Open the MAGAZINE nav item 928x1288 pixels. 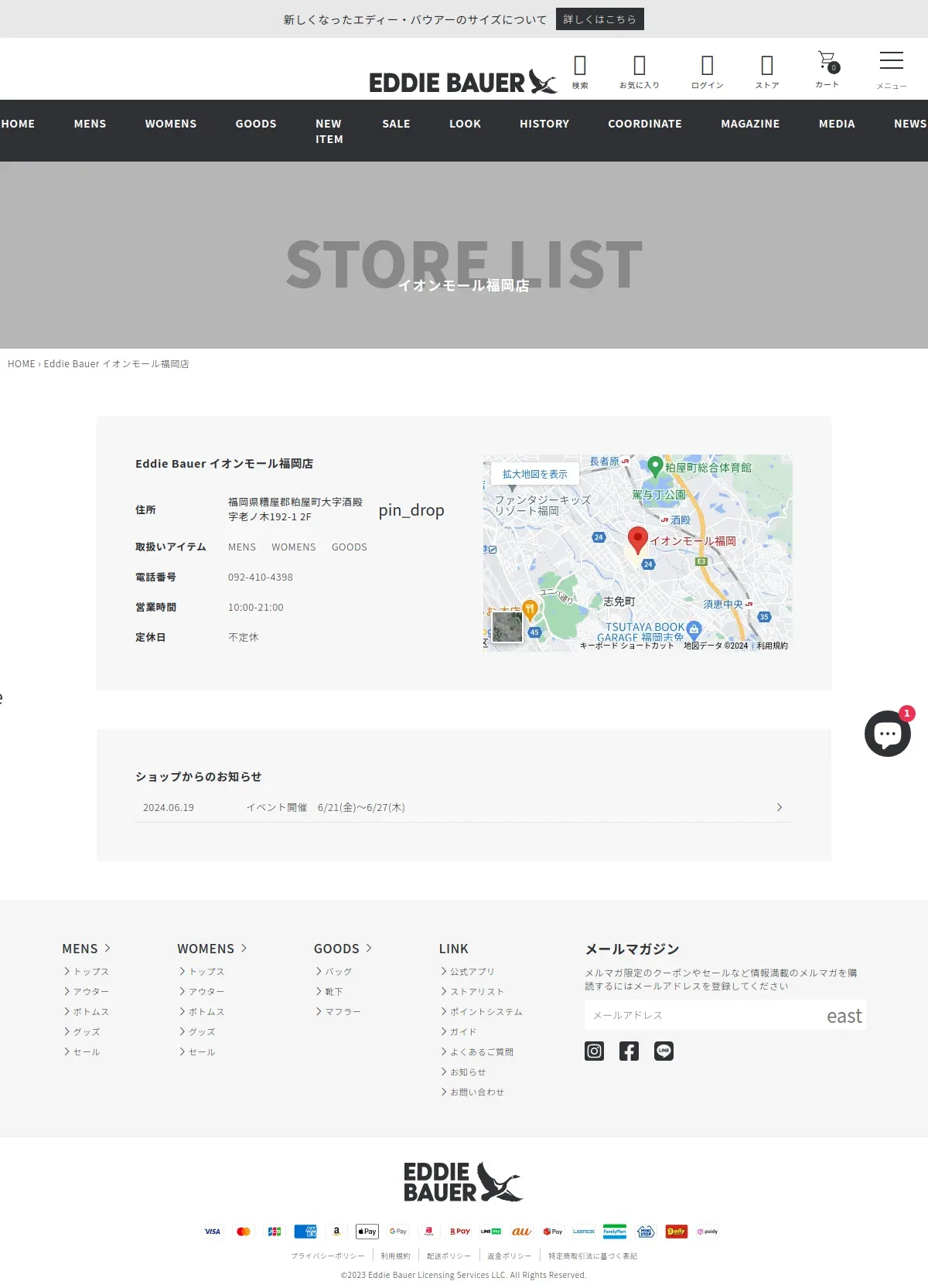pos(750,124)
